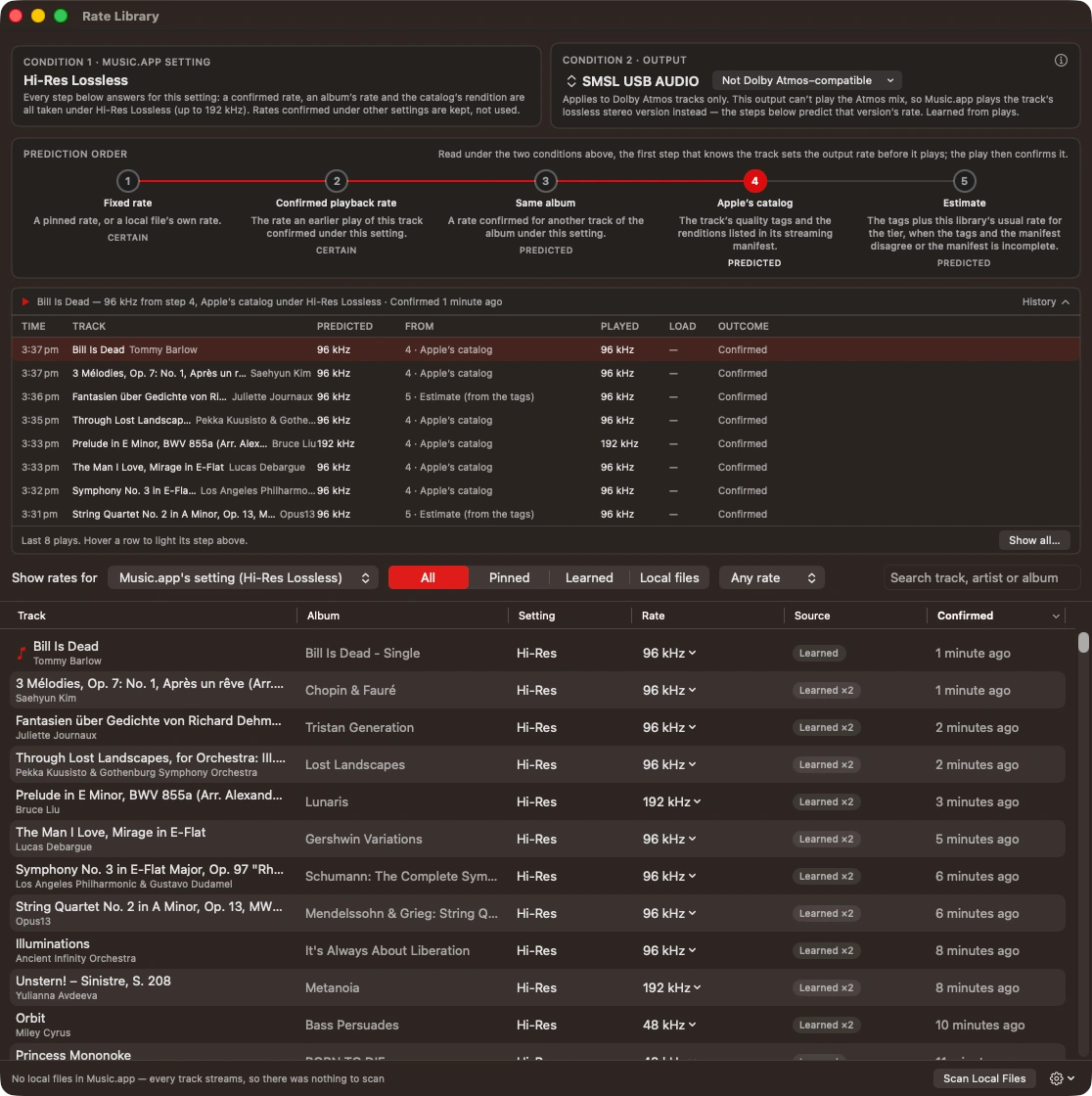Click the OUTCOME column header in history
This screenshot has height=1096, width=1092.
(743, 327)
